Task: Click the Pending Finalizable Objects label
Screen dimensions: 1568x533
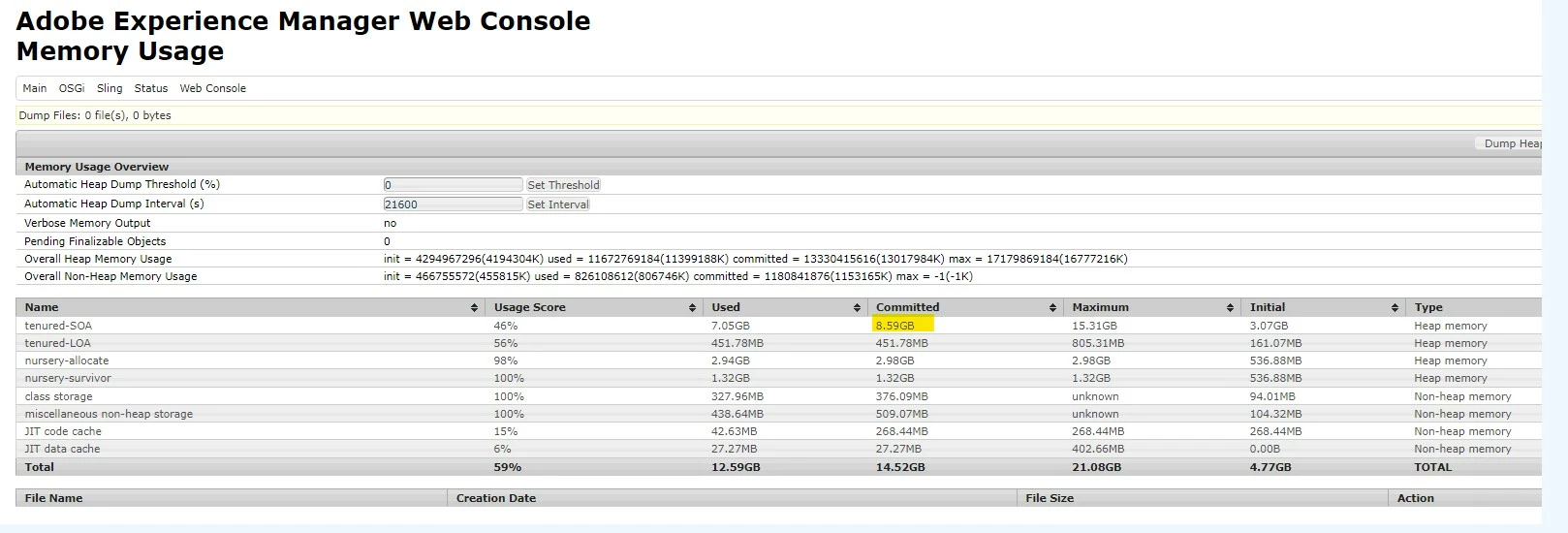Action: 95,241
